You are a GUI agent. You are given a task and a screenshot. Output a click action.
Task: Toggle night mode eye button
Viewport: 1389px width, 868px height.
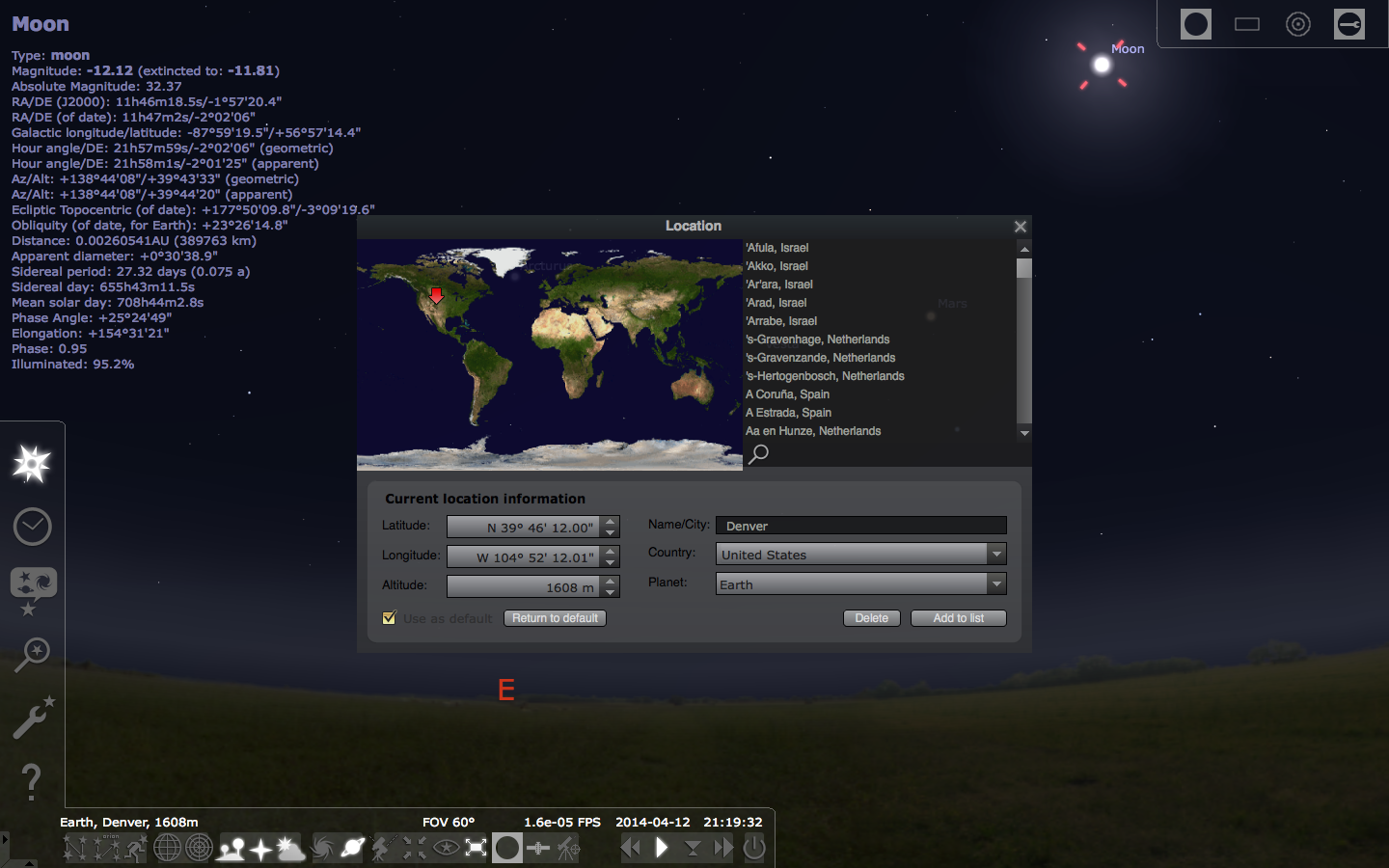[x=446, y=848]
